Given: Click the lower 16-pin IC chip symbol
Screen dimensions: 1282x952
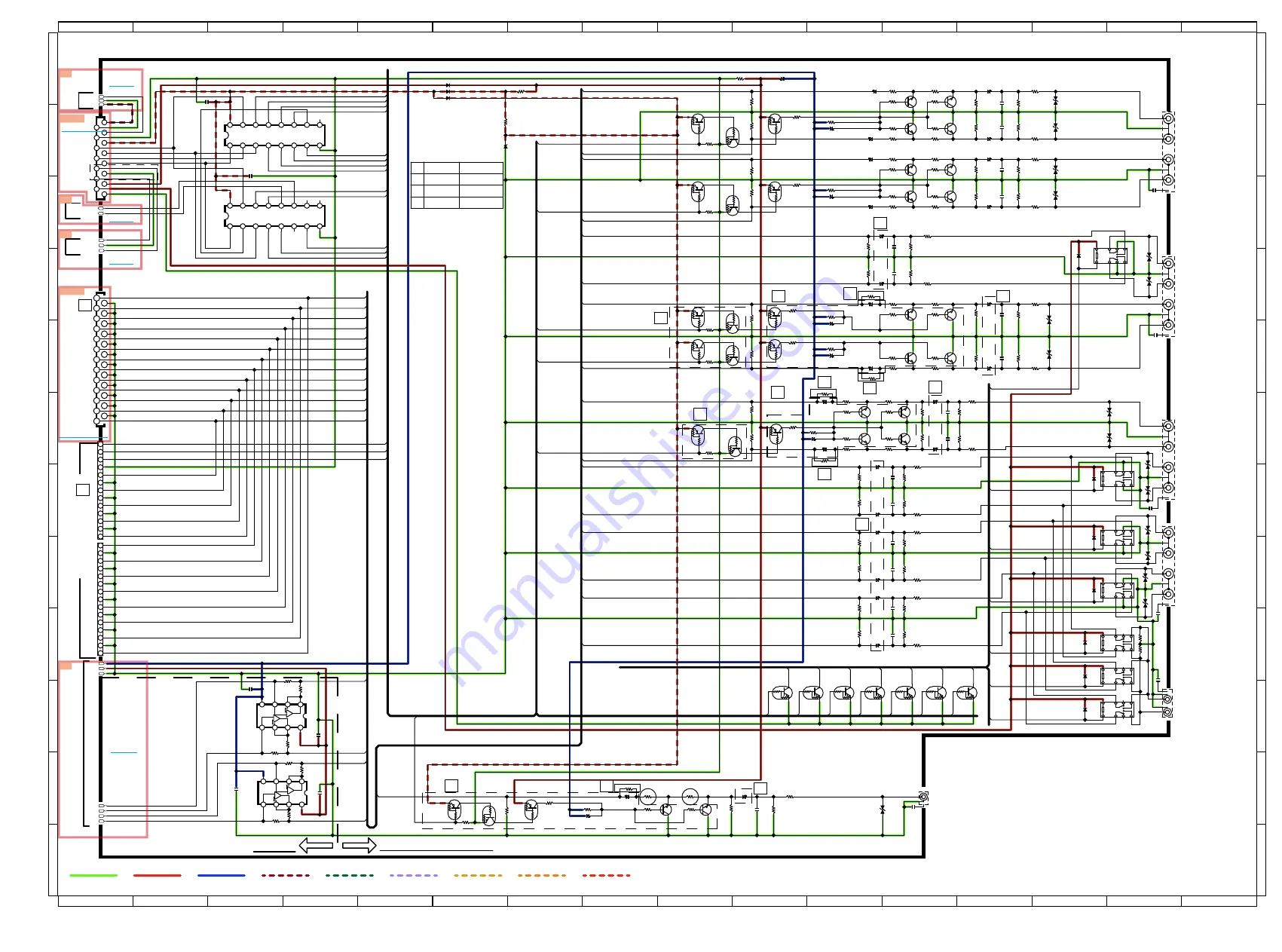Looking at the screenshot, I should [275, 216].
